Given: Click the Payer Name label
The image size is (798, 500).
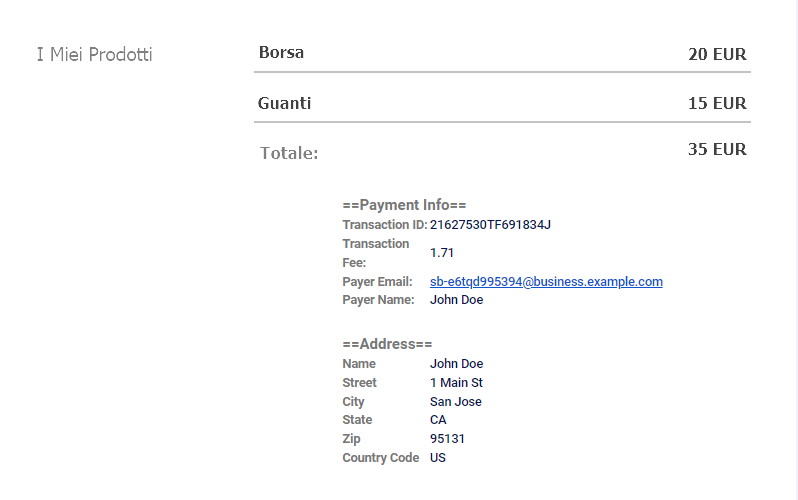Looking at the screenshot, I should [377, 300].
